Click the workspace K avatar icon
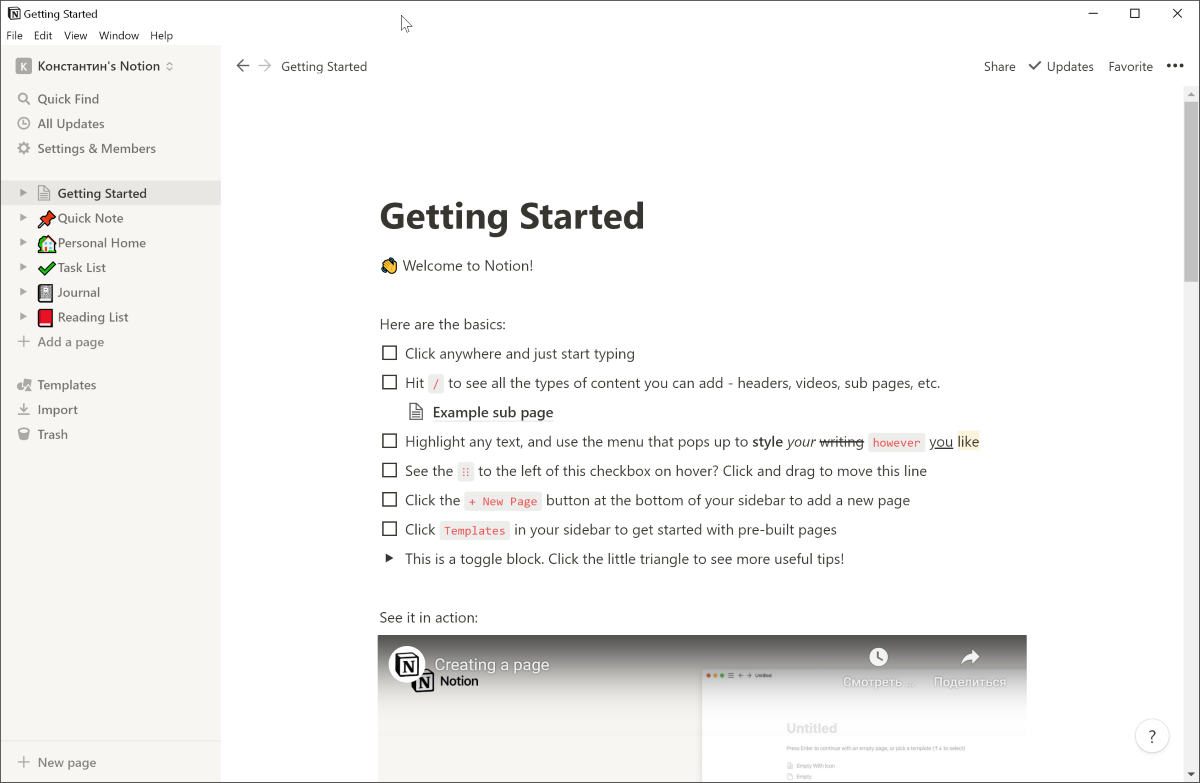This screenshot has width=1200, height=783. coord(24,66)
